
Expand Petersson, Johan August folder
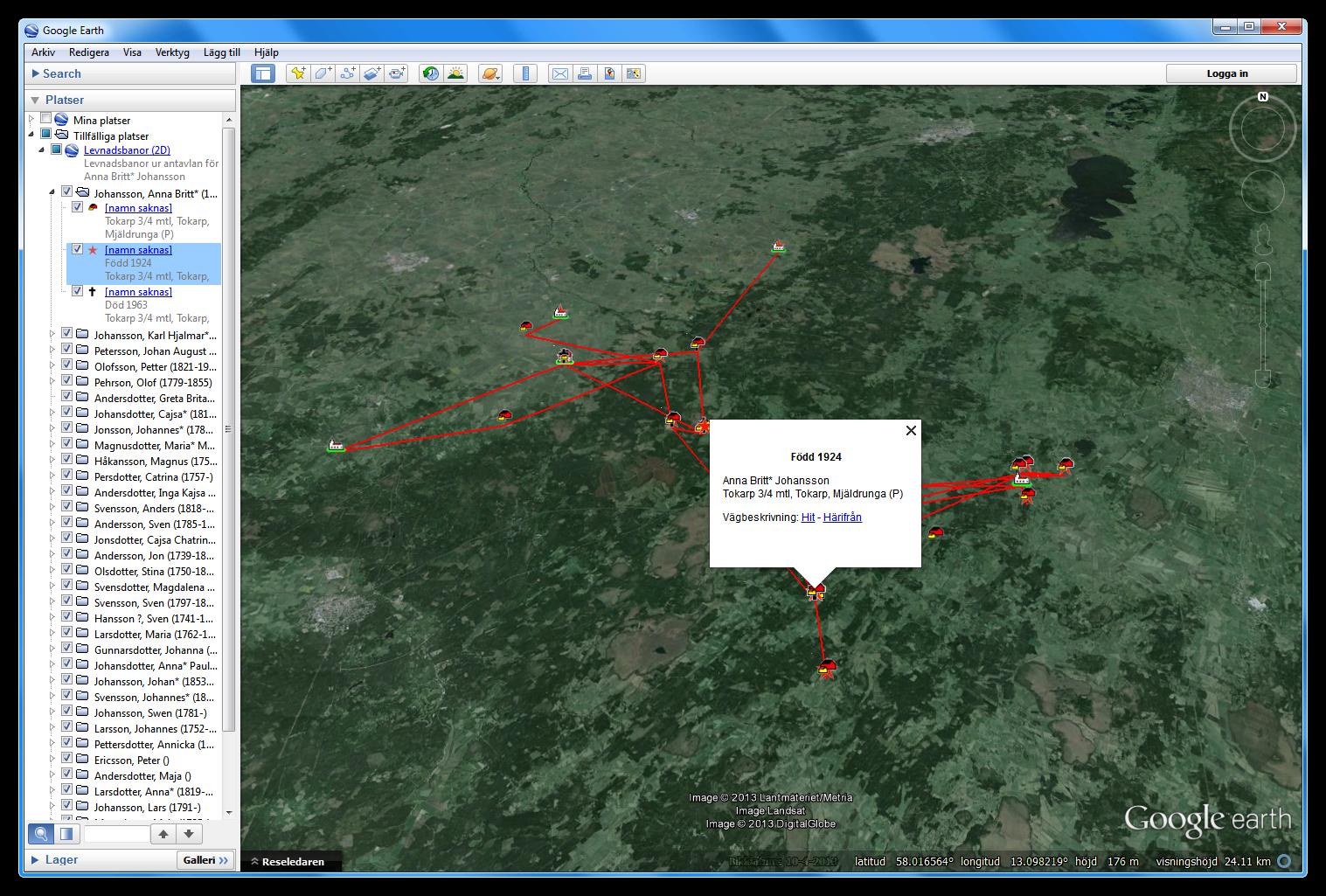(52, 351)
